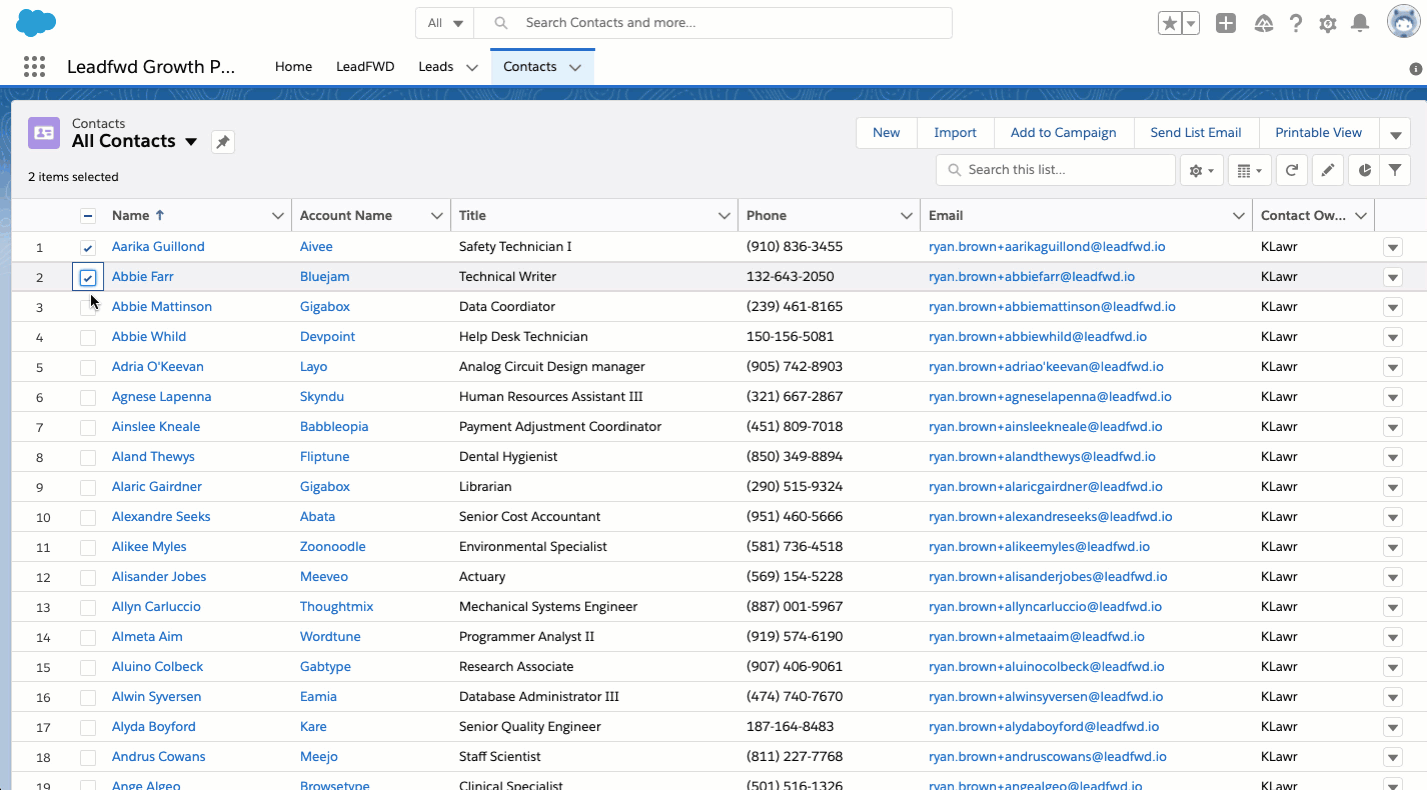
Task: Uncheck the Abbie Farr row checkbox
Action: pyautogui.click(x=88, y=277)
